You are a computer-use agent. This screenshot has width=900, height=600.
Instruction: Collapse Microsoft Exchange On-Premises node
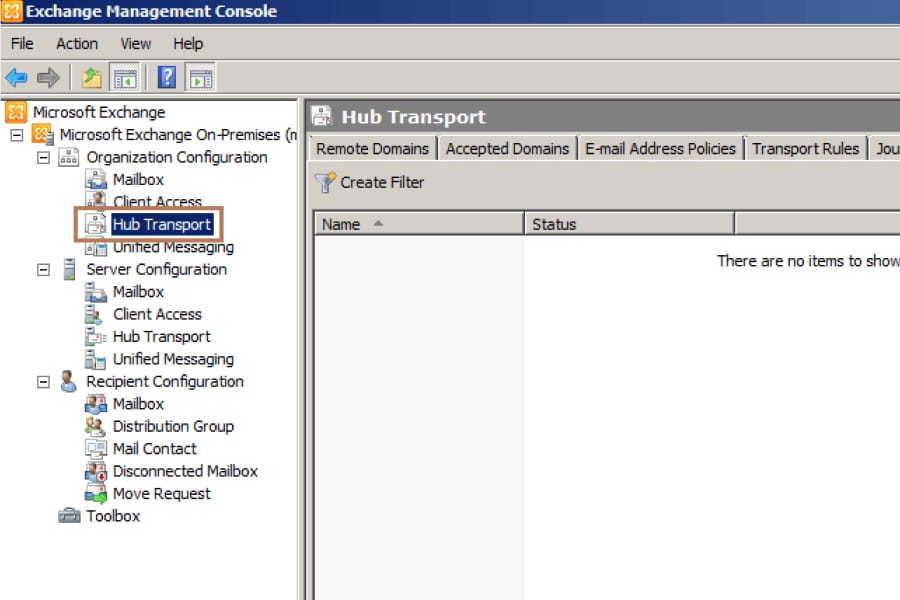(16, 134)
